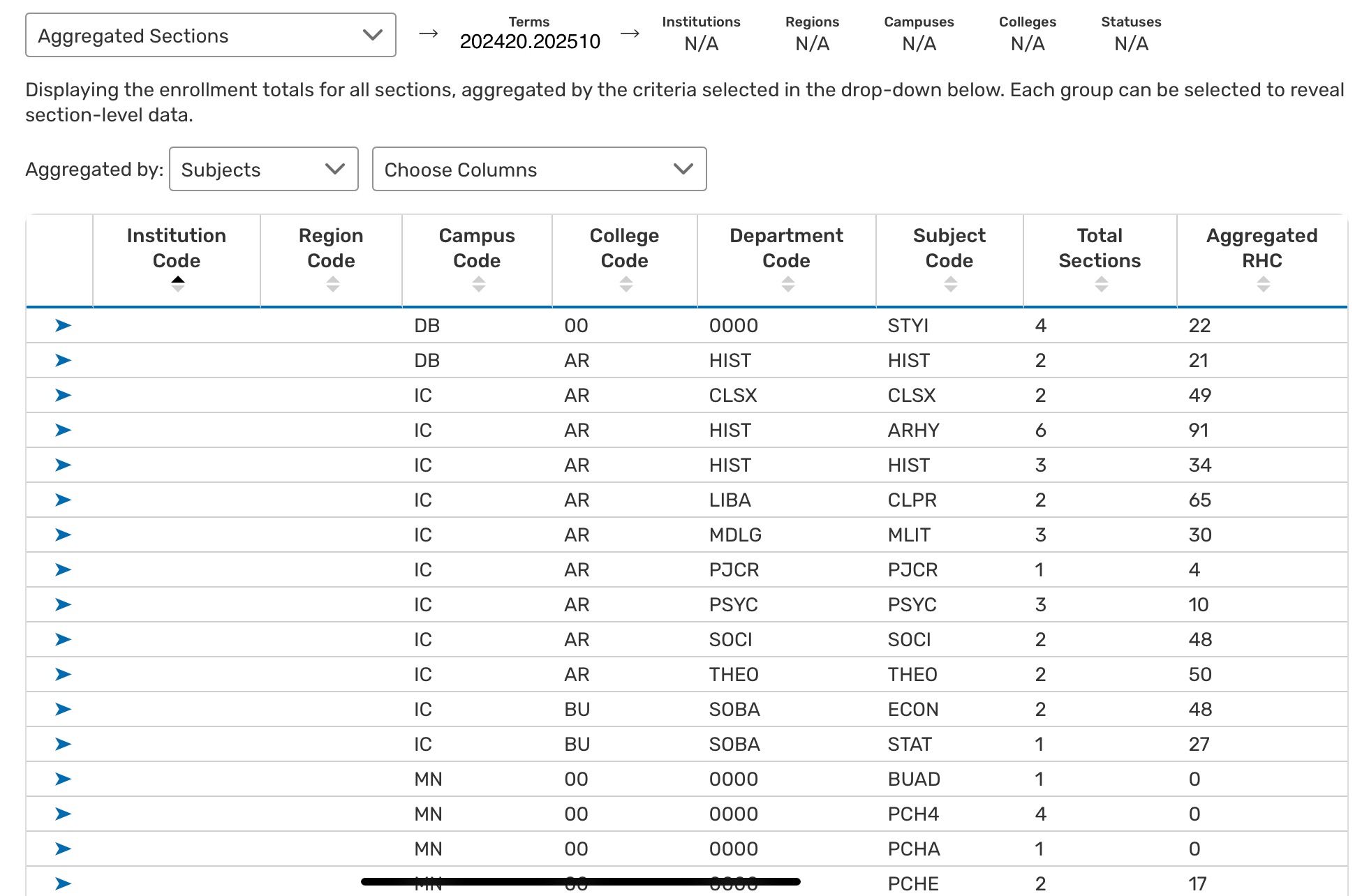Open the Choose Columns dropdown
Viewport: 1369px width, 896px height.
(539, 170)
